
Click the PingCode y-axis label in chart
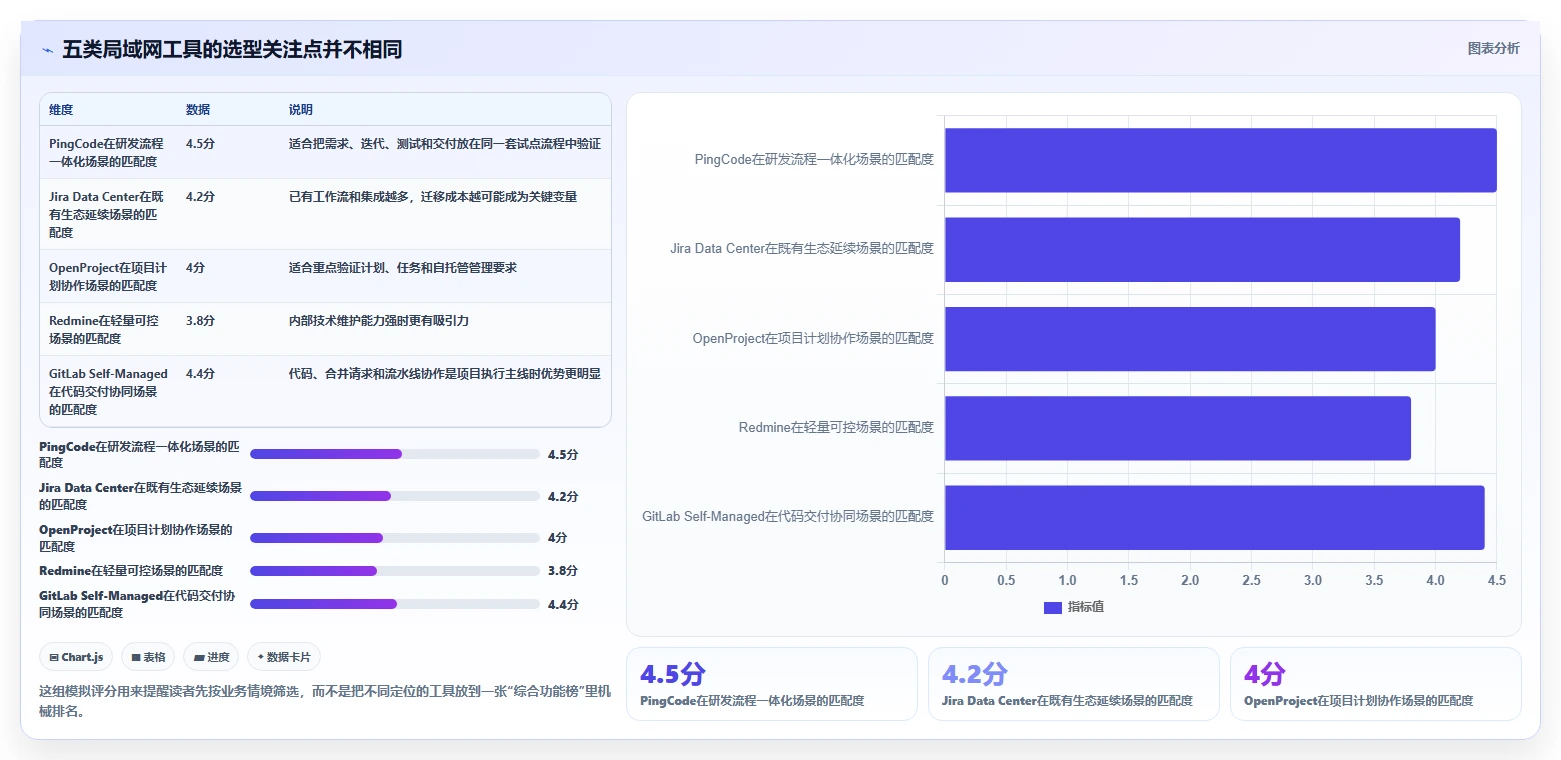click(814, 159)
